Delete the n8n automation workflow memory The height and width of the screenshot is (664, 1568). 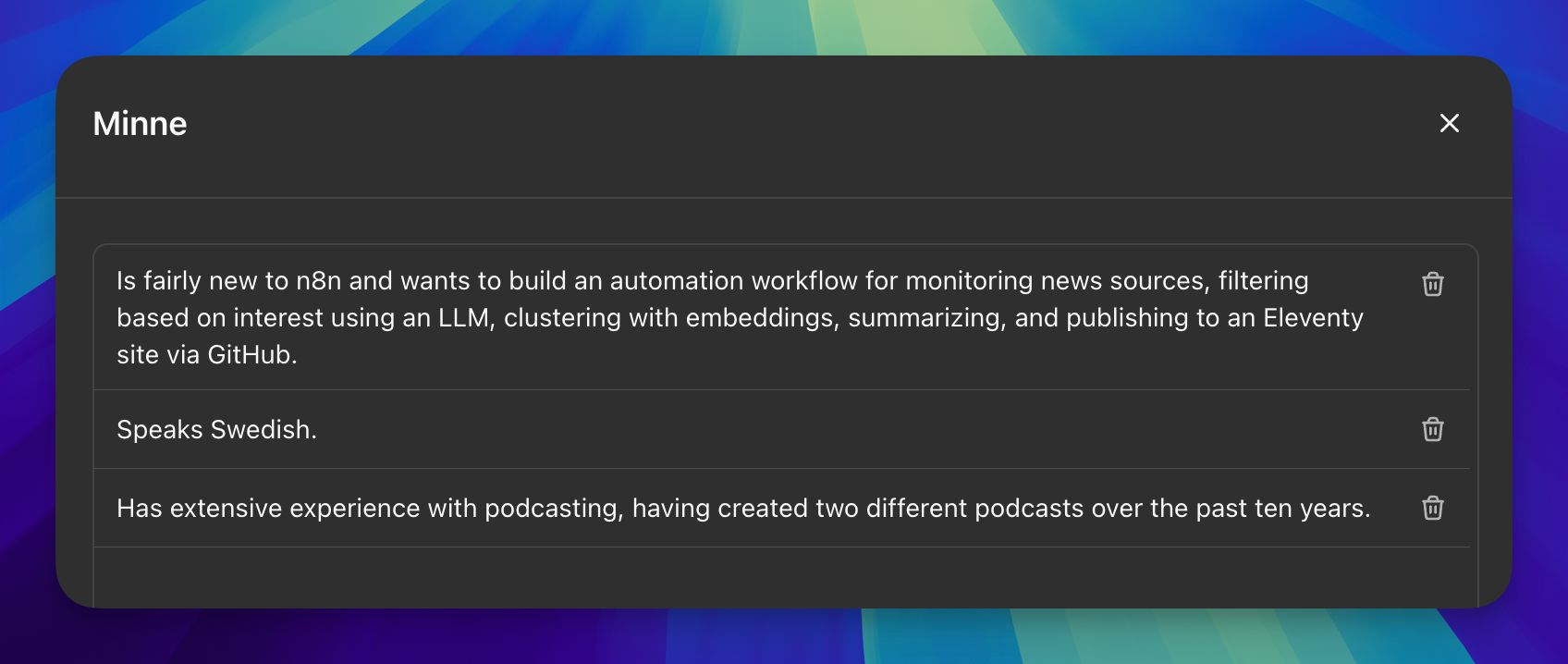[x=1432, y=284]
